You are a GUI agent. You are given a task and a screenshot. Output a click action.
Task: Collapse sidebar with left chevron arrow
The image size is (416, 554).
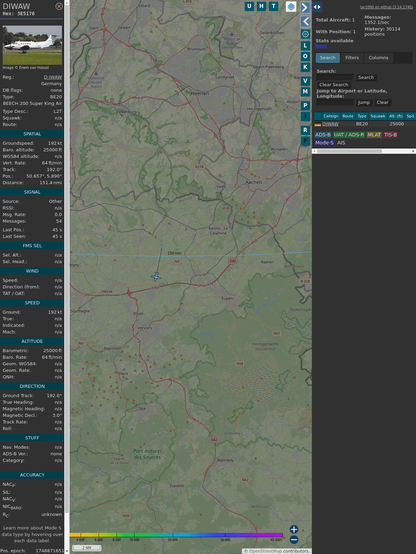[305, 21]
